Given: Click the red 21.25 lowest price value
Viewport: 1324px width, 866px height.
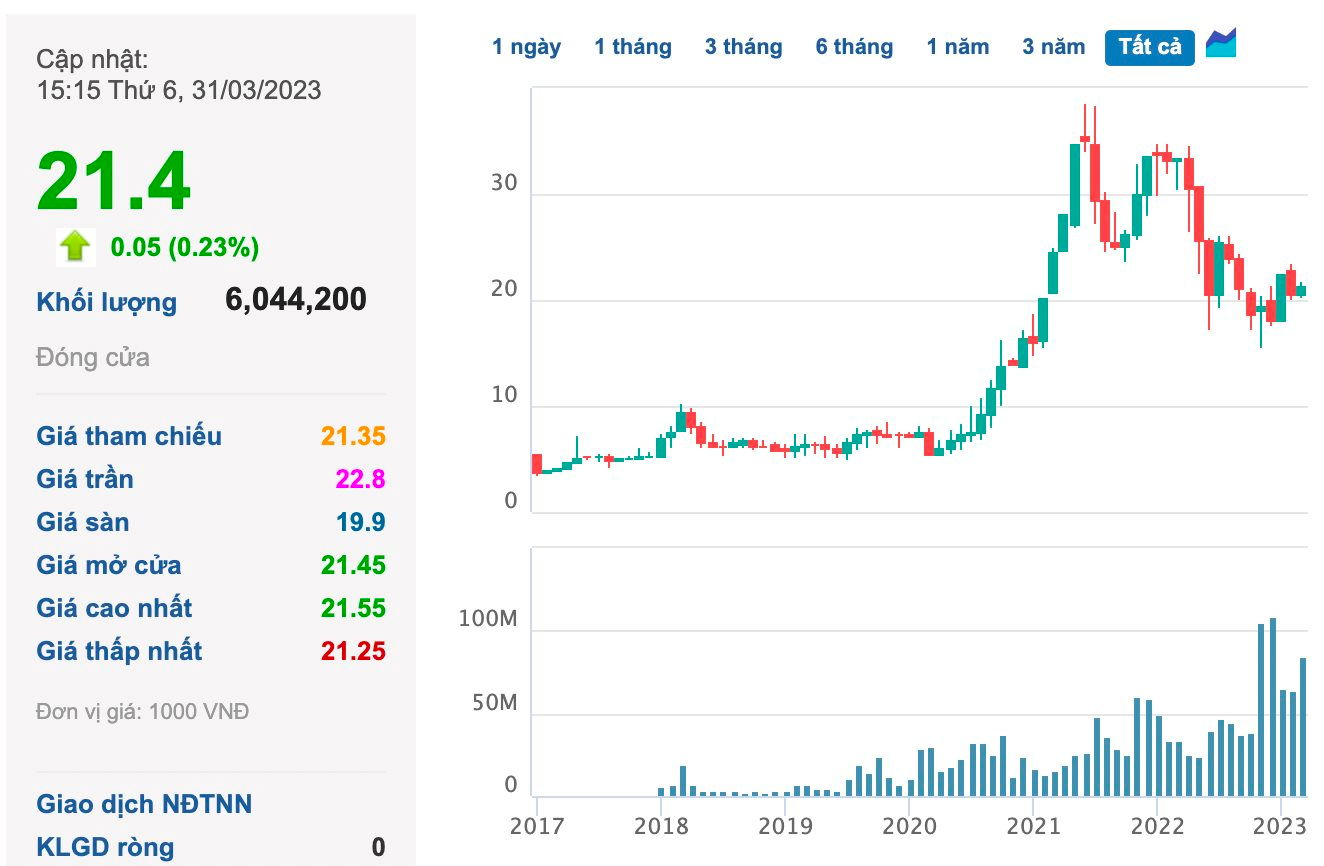Looking at the screenshot, I should point(353,651).
